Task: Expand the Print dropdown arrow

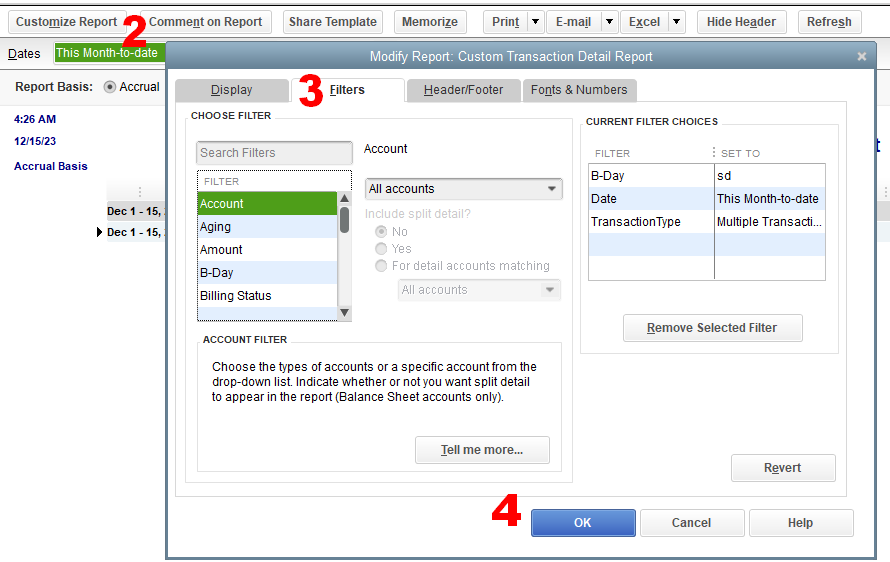Action: 535,22
